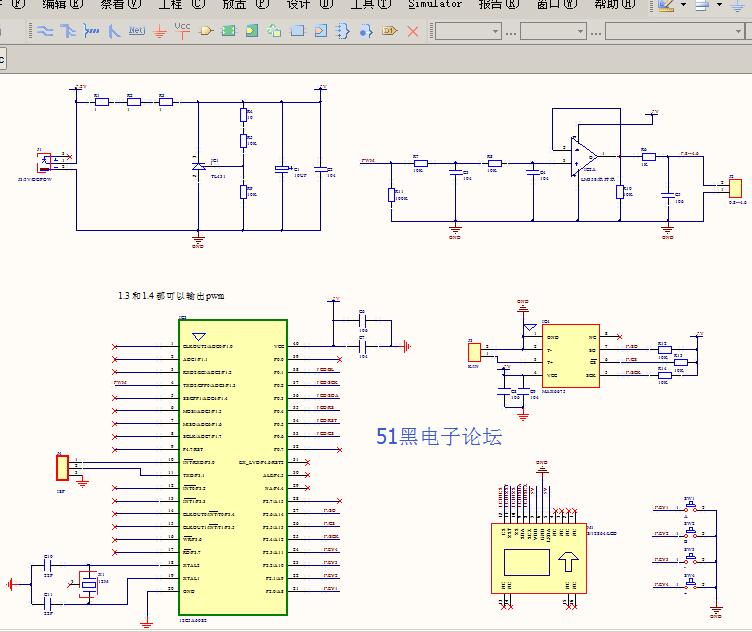The height and width of the screenshot is (632, 752).
Task: Click the D1 port placement icon
Action: tap(390, 31)
